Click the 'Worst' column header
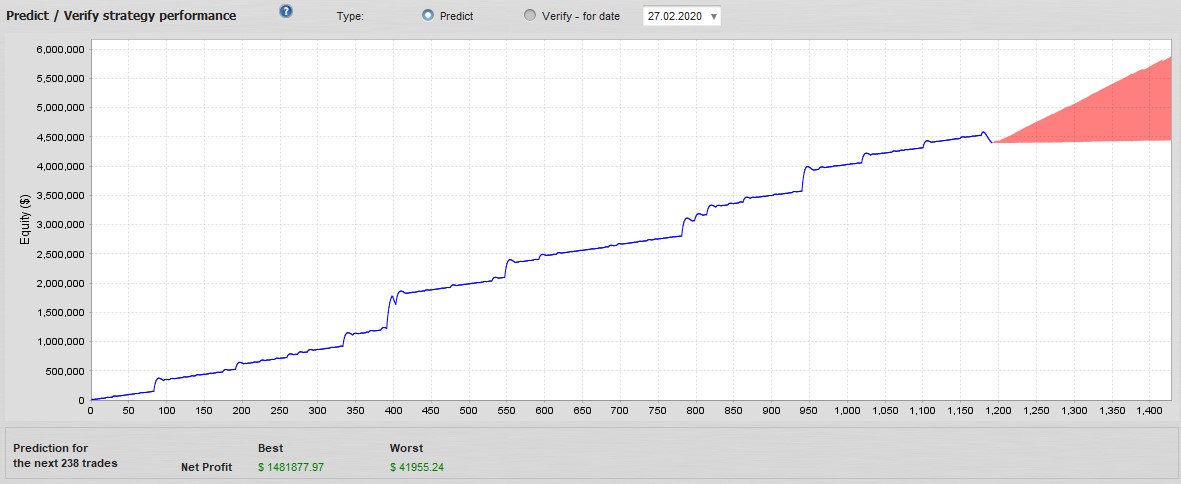The height and width of the screenshot is (484, 1181). click(x=406, y=448)
